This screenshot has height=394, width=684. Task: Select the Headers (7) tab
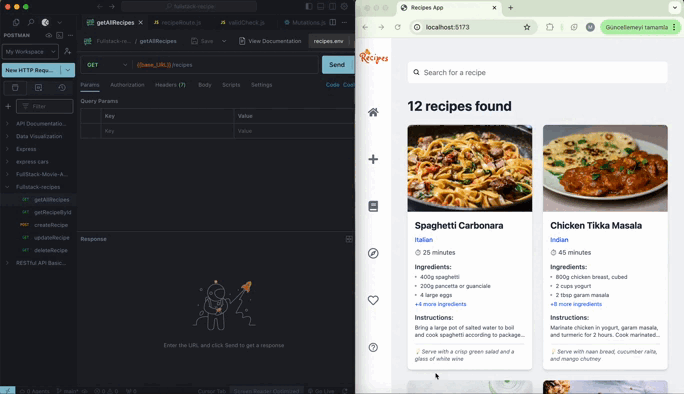170,85
